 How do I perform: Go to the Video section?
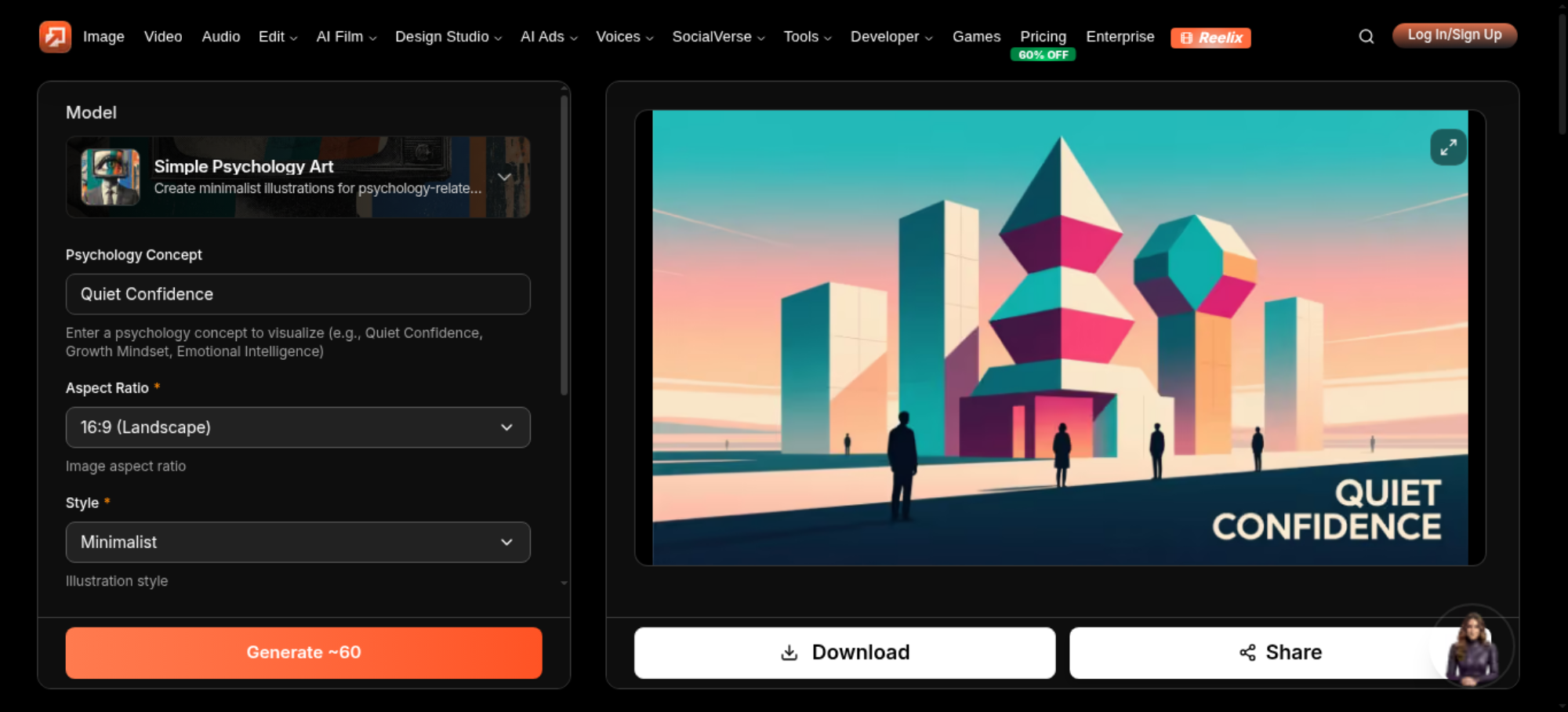[x=163, y=37]
